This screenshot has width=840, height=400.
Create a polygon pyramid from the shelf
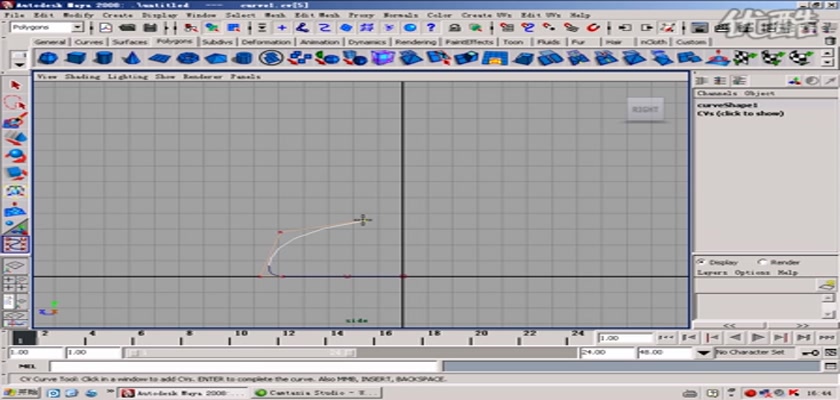pos(216,58)
